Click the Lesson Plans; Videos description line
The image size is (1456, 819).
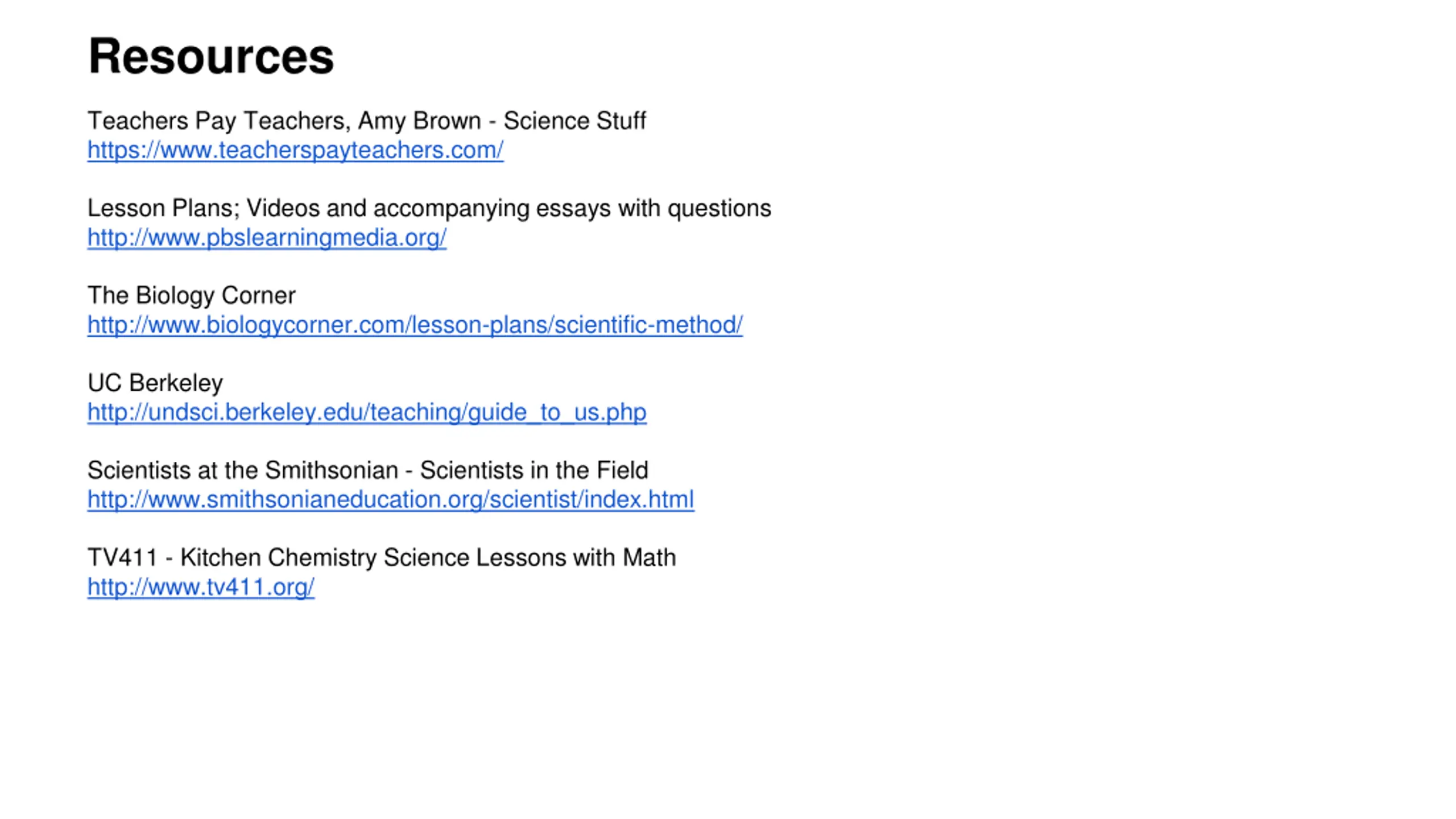tap(429, 209)
